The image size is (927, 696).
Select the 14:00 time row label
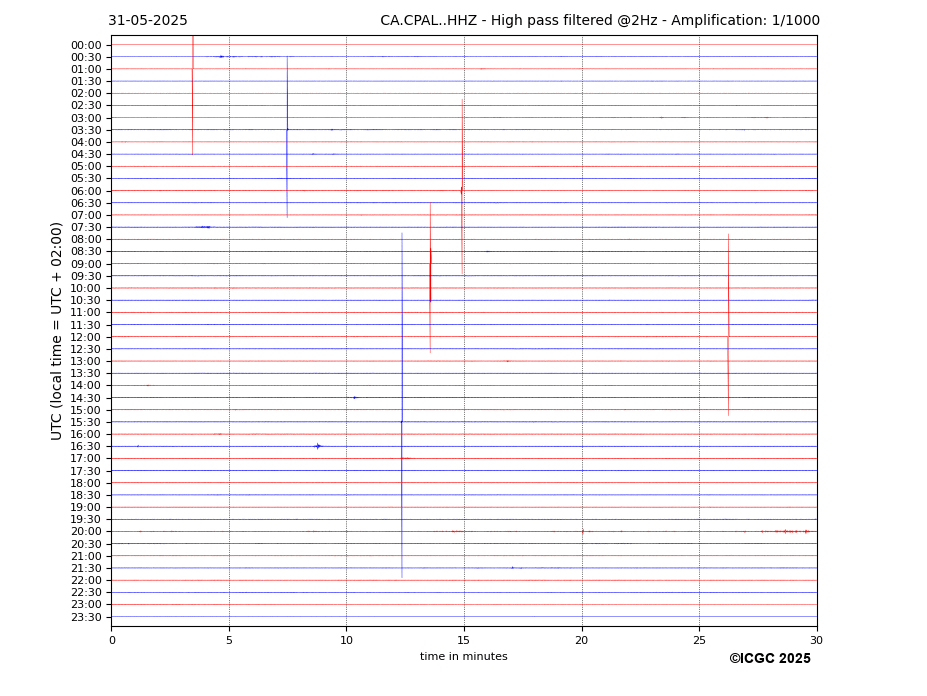(x=86, y=386)
